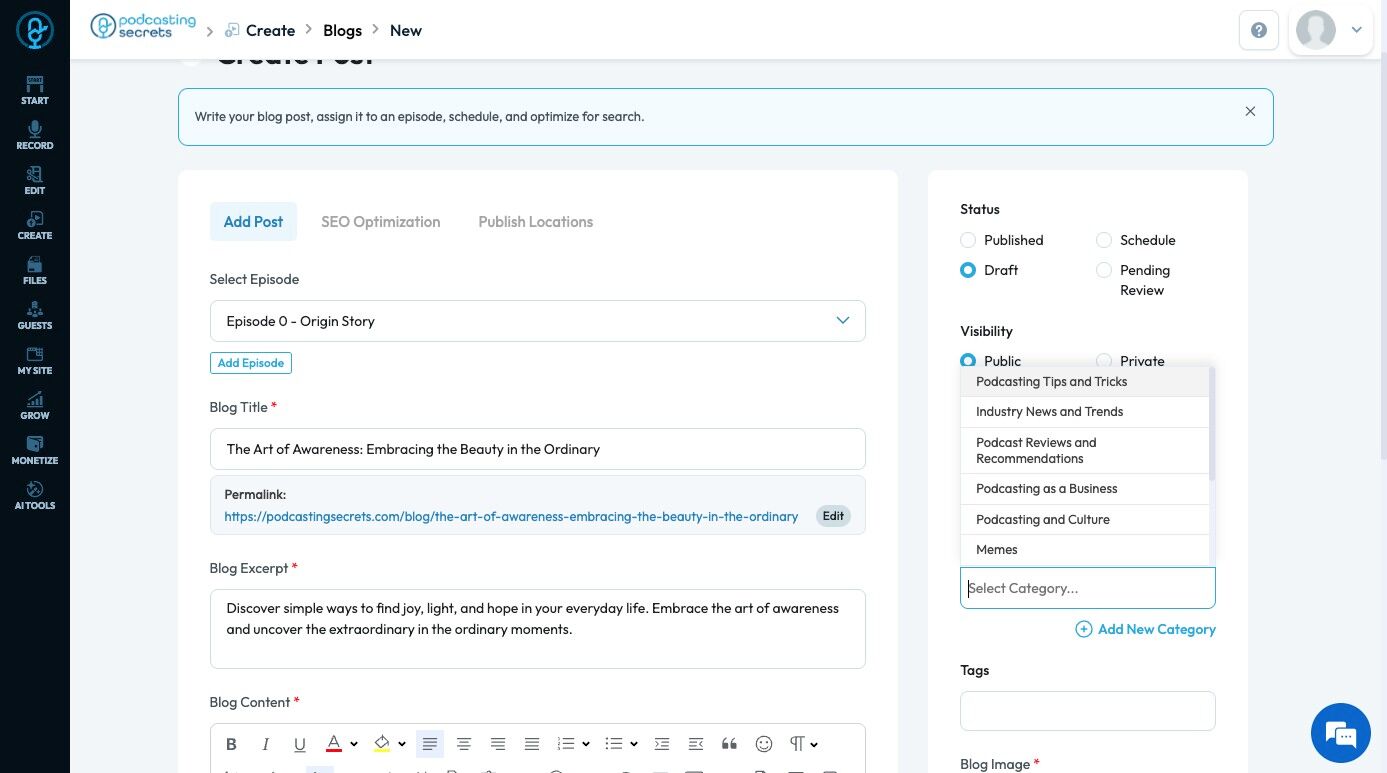1387x773 pixels.
Task: Focus the Select Category combo box
Action: click(x=1088, y=588)
